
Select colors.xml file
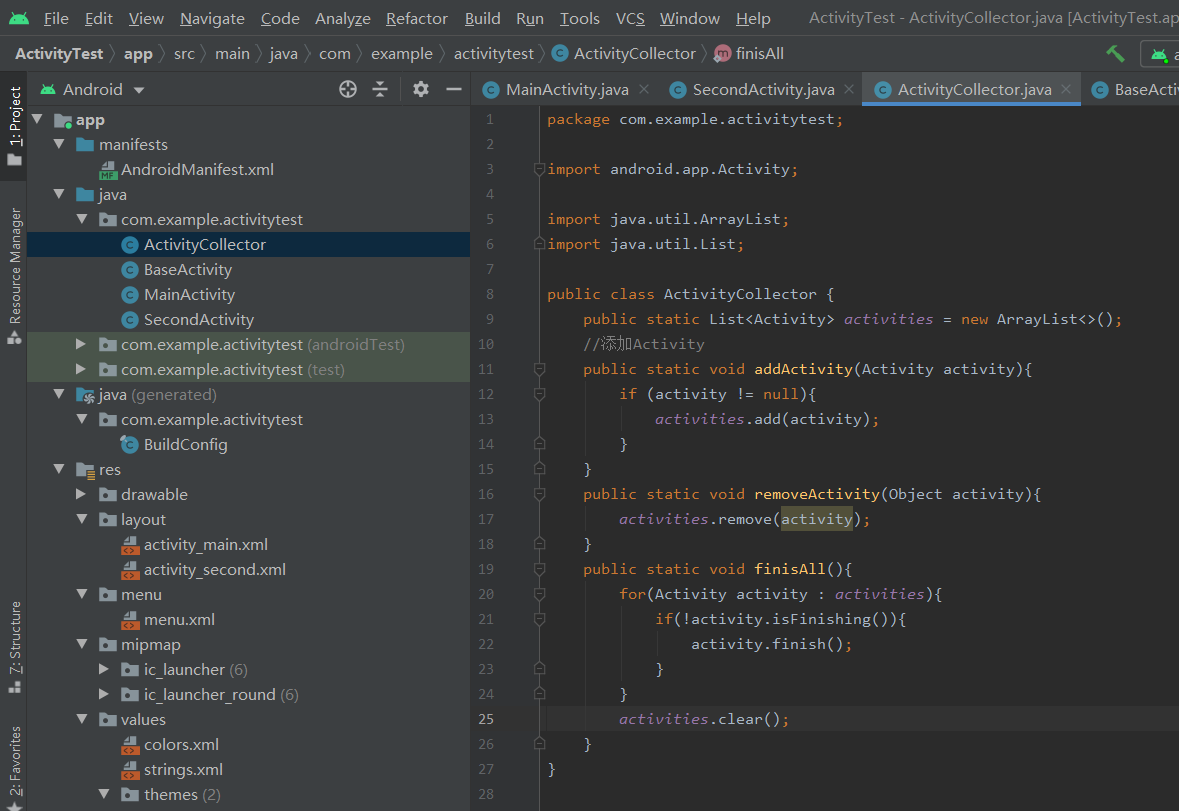181,744
